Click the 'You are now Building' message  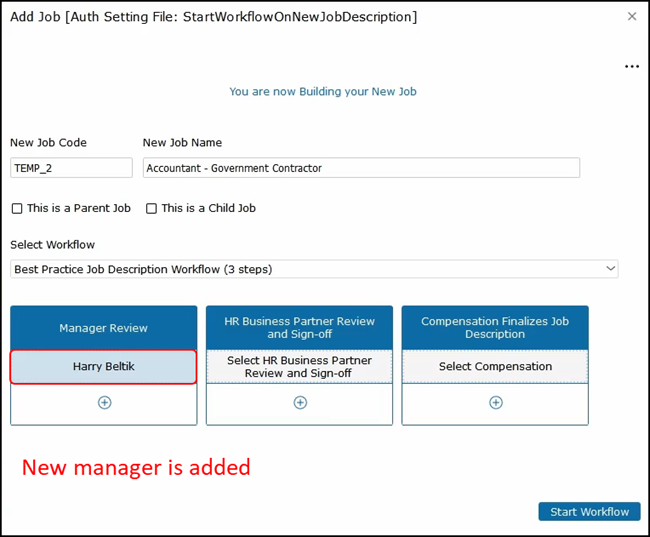(x=323, y=91)
